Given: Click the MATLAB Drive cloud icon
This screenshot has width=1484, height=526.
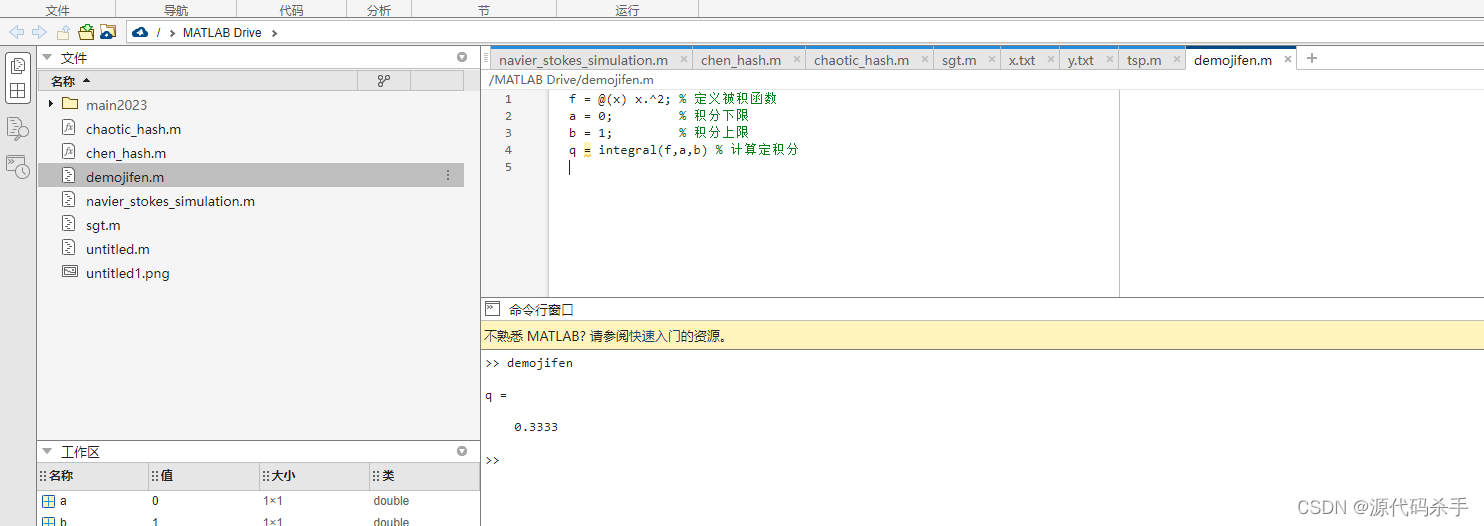Looking at the screenshot, I should pyautogui.click(x=140, y=32).
